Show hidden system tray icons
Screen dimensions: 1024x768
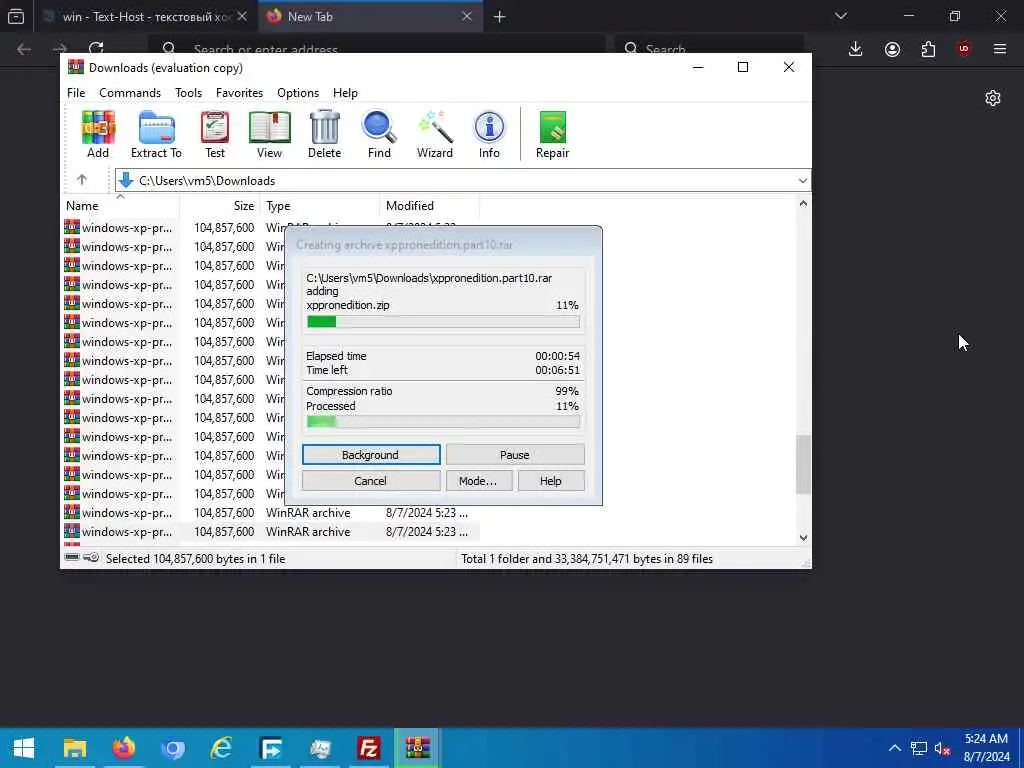pyautogui.click(x=895, y=748)
